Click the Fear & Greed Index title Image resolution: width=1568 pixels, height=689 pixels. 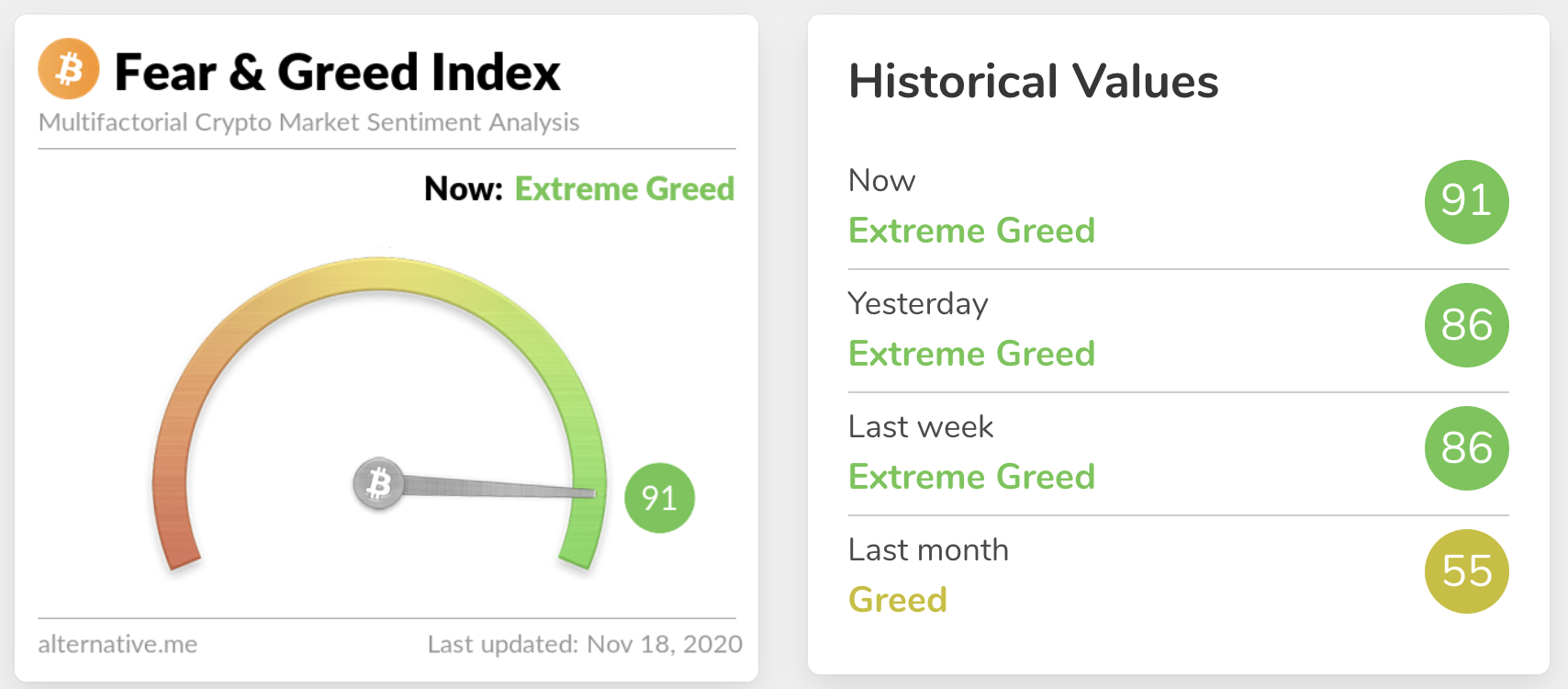coord(337,73)
